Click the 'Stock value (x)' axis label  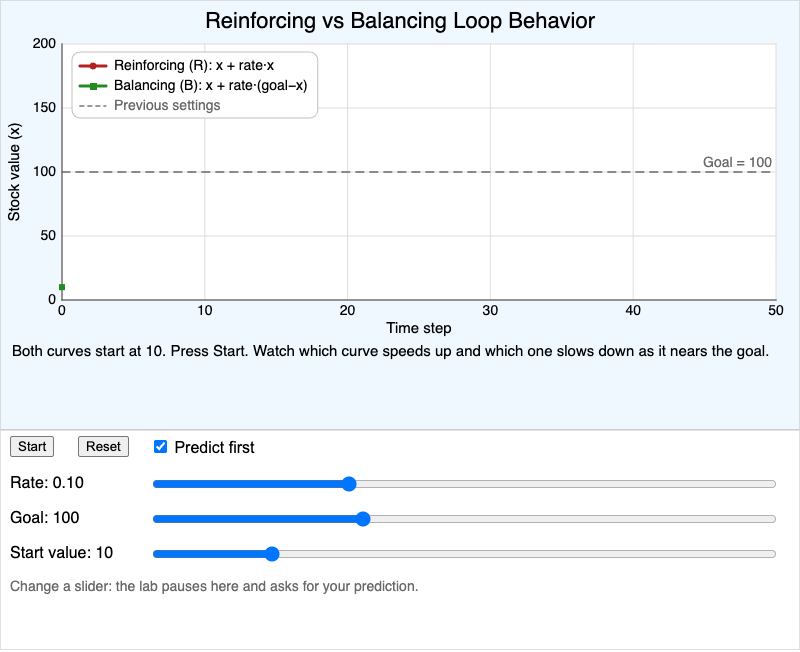click(14, 172)
